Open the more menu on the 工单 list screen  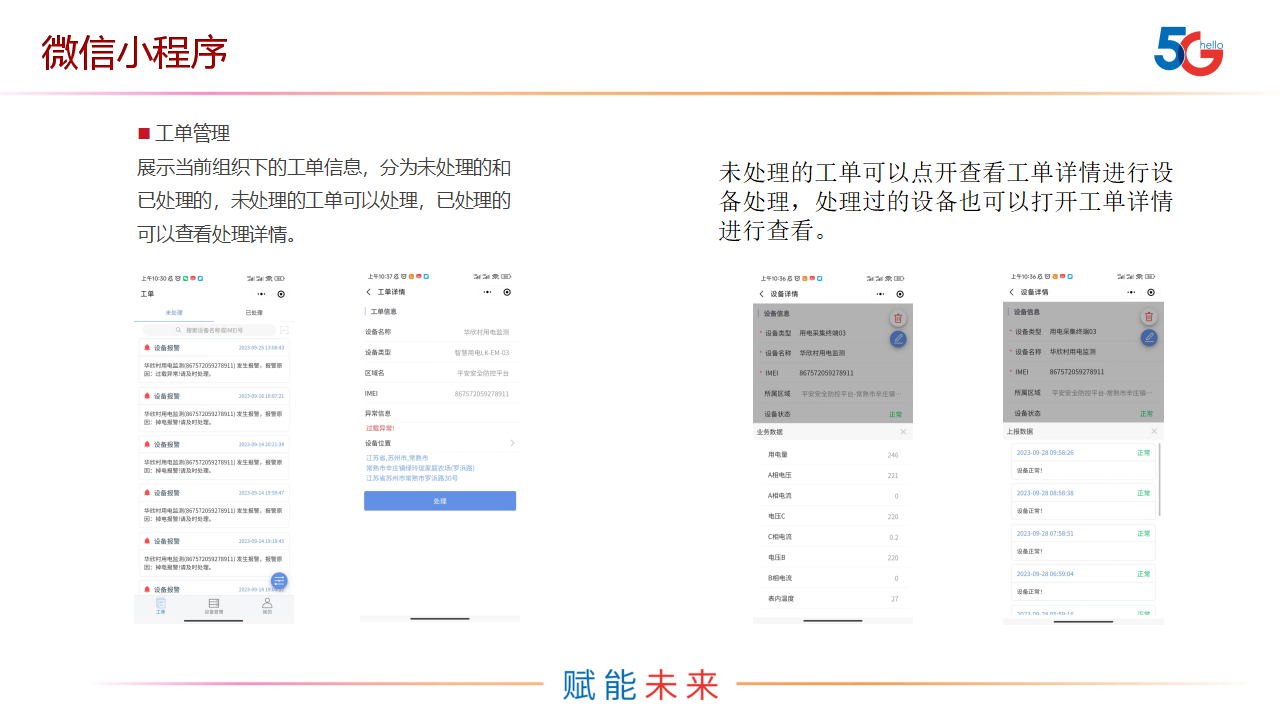262,294
